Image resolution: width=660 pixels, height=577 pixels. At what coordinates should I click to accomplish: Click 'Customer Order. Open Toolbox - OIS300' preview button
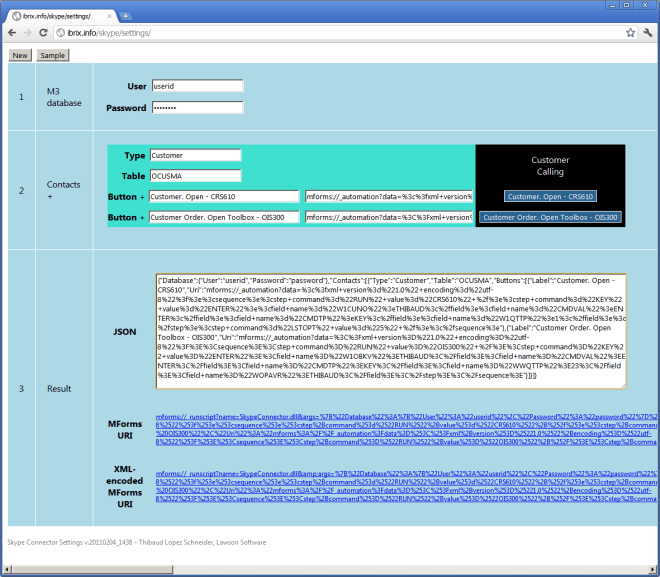[x=550, y=217]
